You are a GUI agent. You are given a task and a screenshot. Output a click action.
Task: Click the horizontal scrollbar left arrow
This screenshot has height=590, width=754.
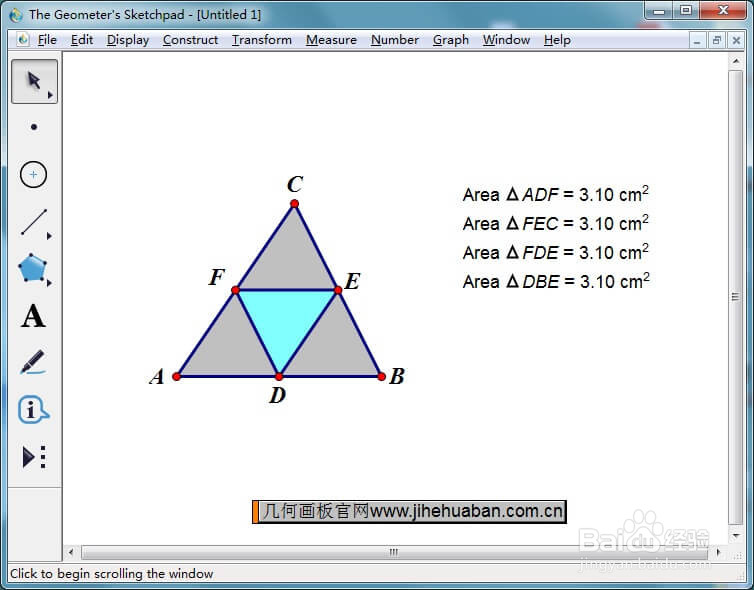point(71,552)
